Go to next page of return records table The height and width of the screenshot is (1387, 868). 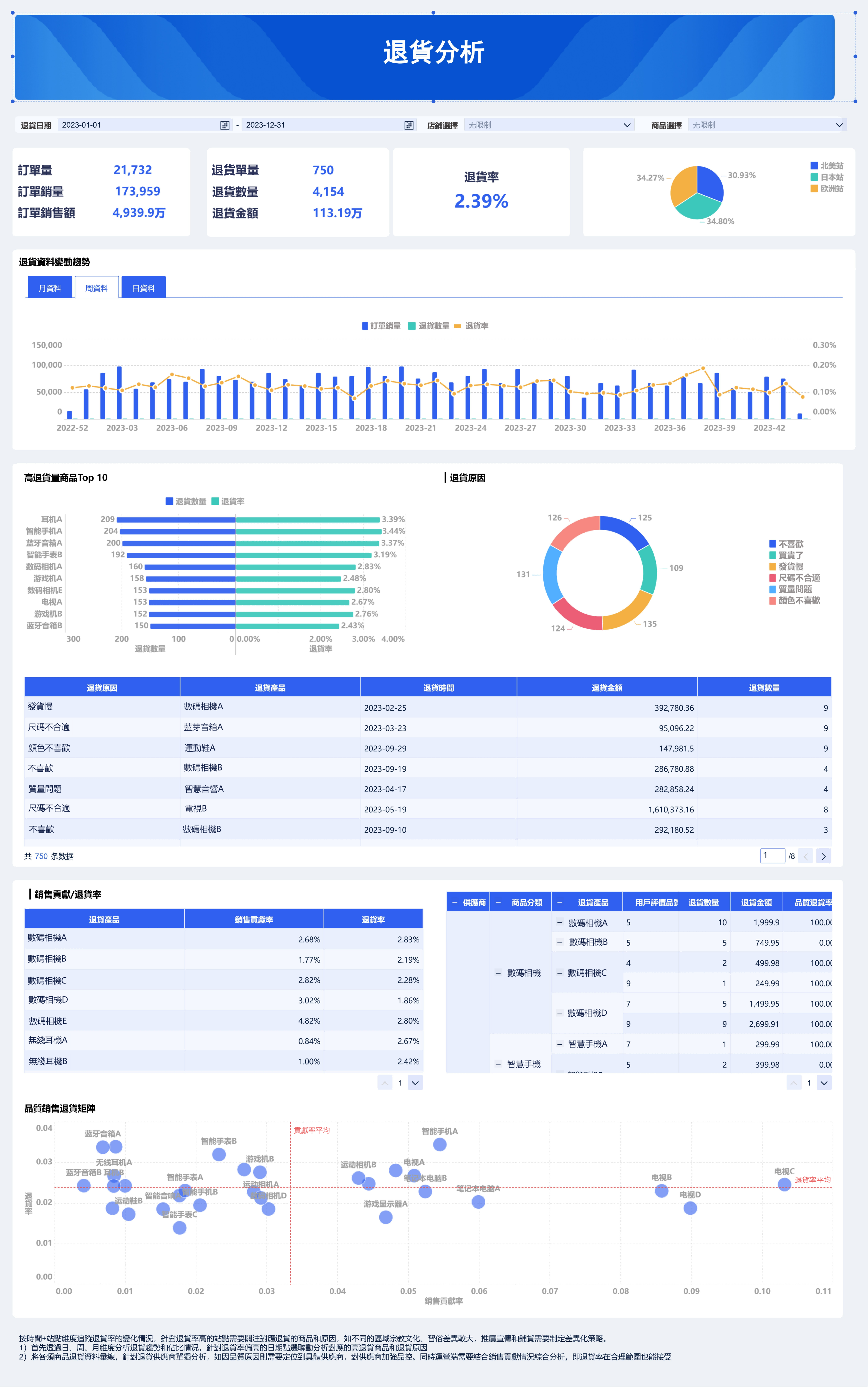[x=823, y=856]
